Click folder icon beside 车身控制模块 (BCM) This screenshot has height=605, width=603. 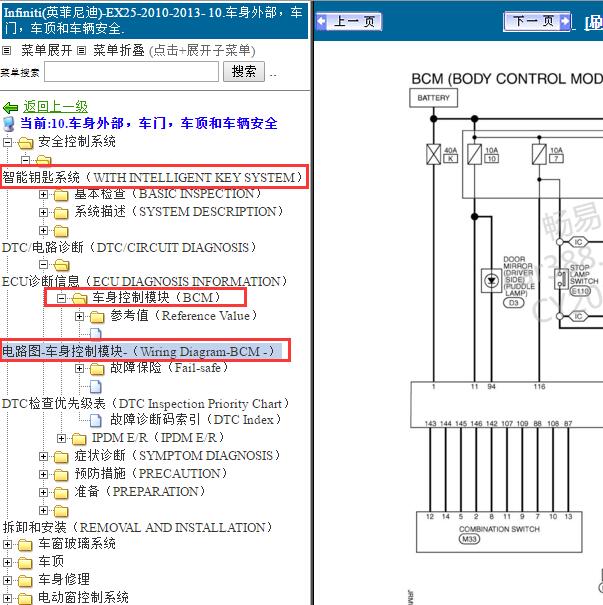coord(80,298)
